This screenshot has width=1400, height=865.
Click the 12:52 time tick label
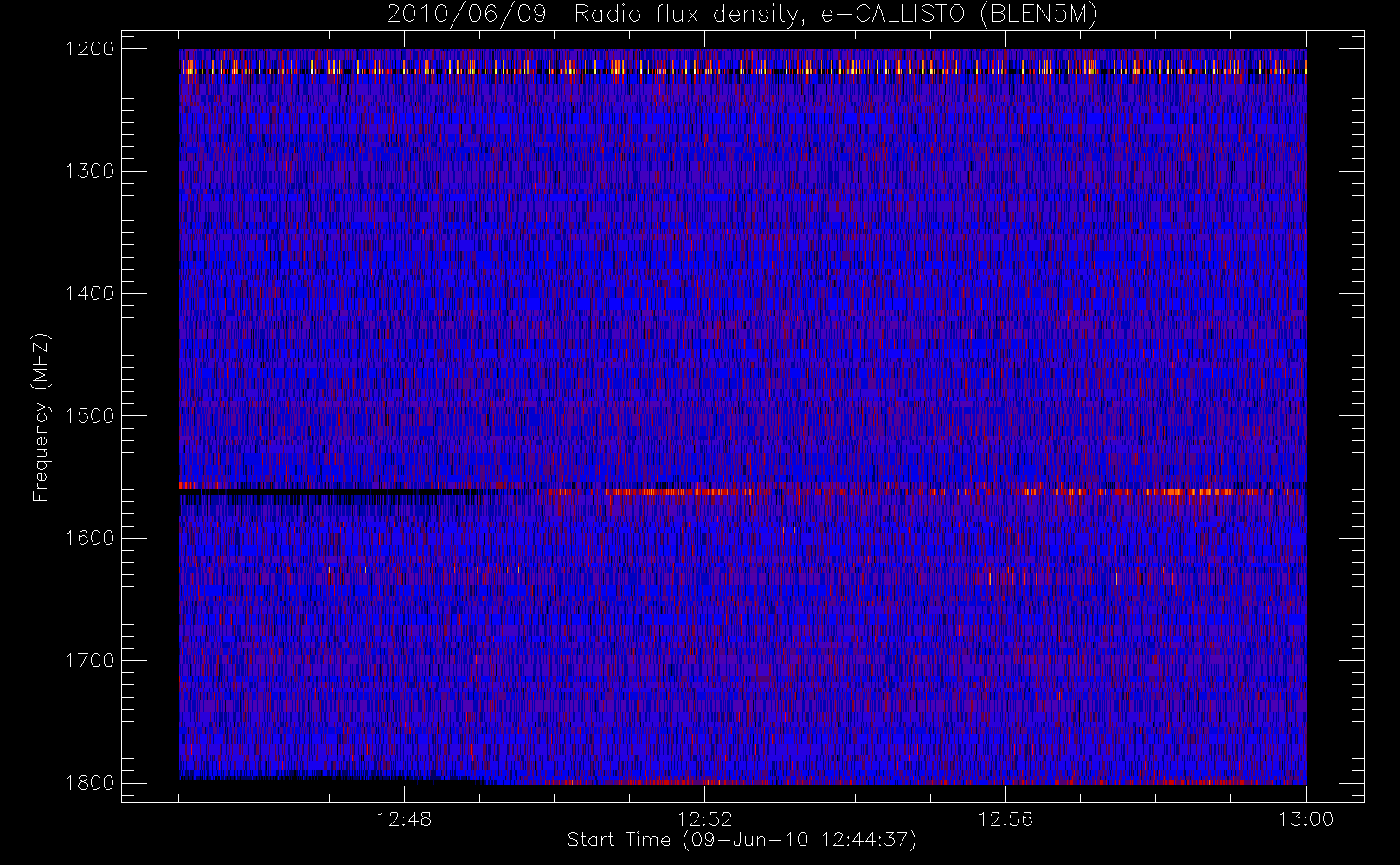coord(704,819)
